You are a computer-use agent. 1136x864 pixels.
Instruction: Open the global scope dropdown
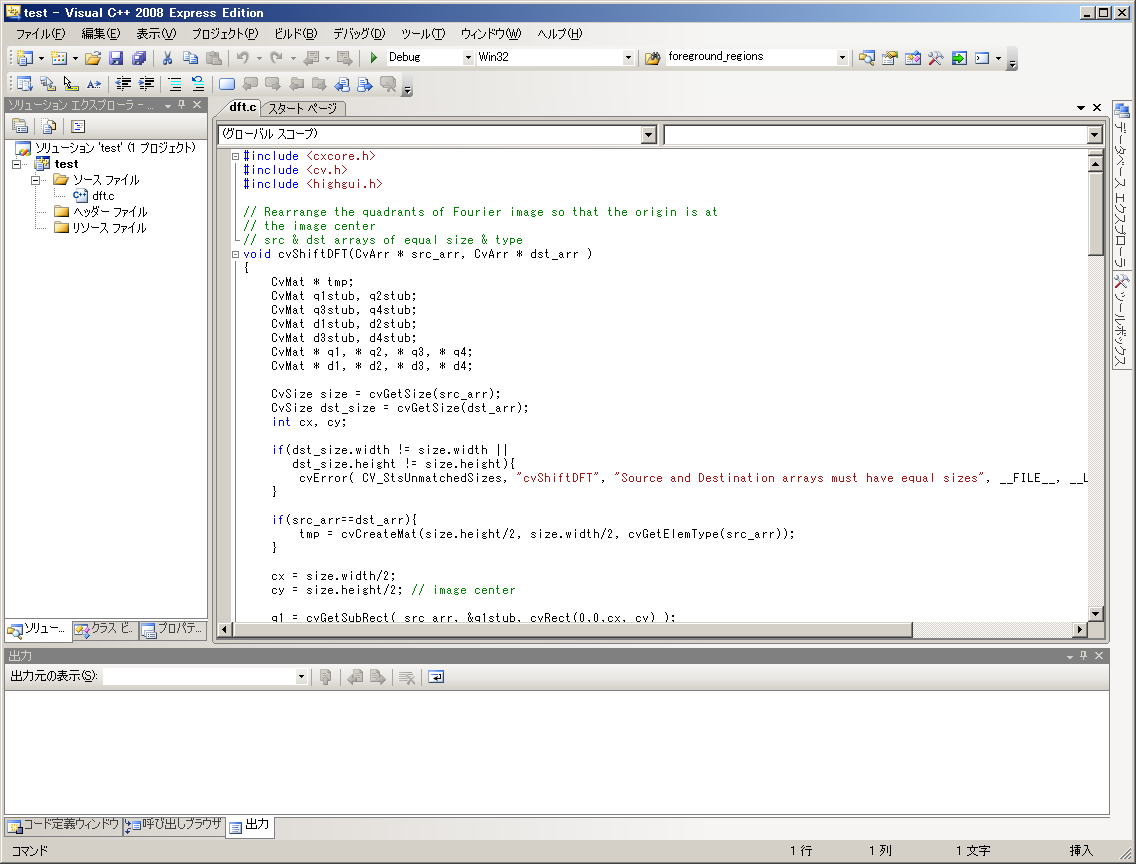648,134
